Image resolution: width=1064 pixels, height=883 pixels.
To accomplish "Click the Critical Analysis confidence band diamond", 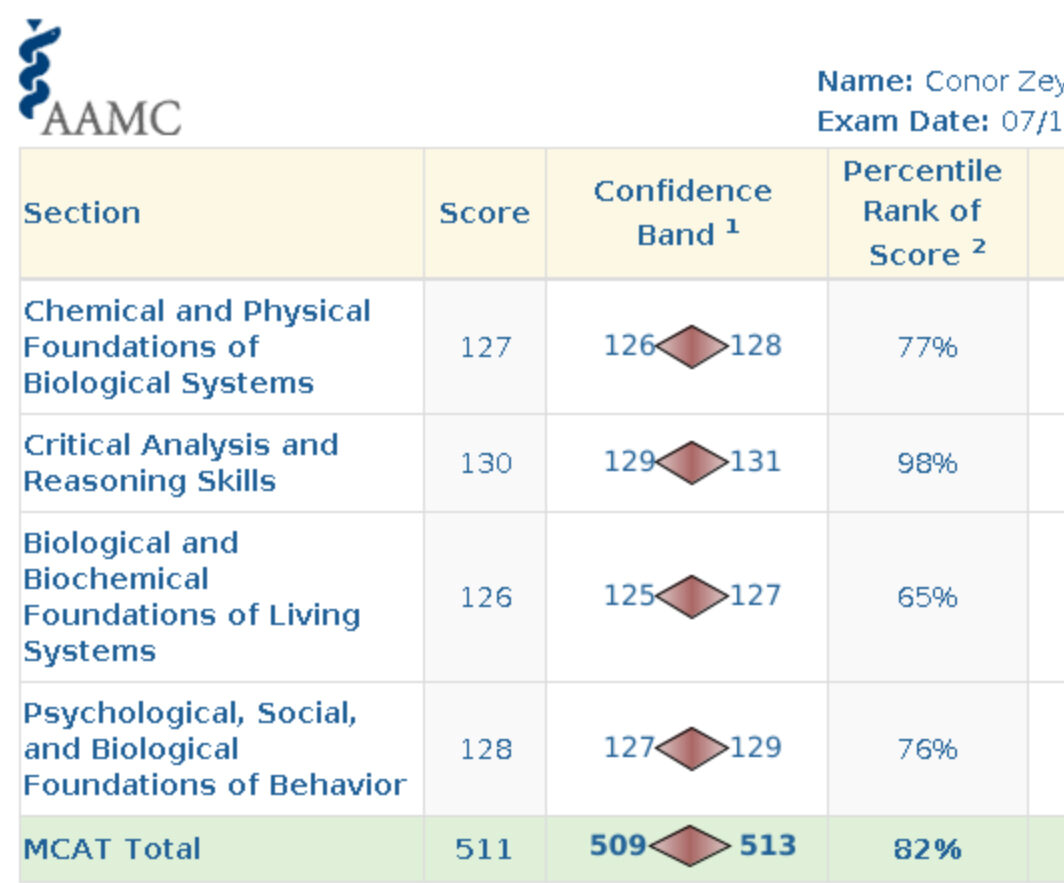I will click(692, 463).
